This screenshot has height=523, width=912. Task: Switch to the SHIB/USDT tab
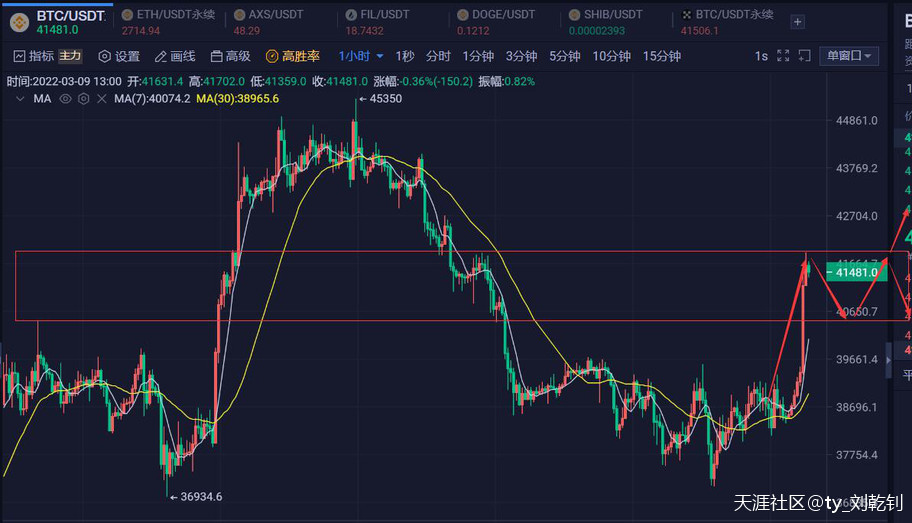click(x=605, y=22)
